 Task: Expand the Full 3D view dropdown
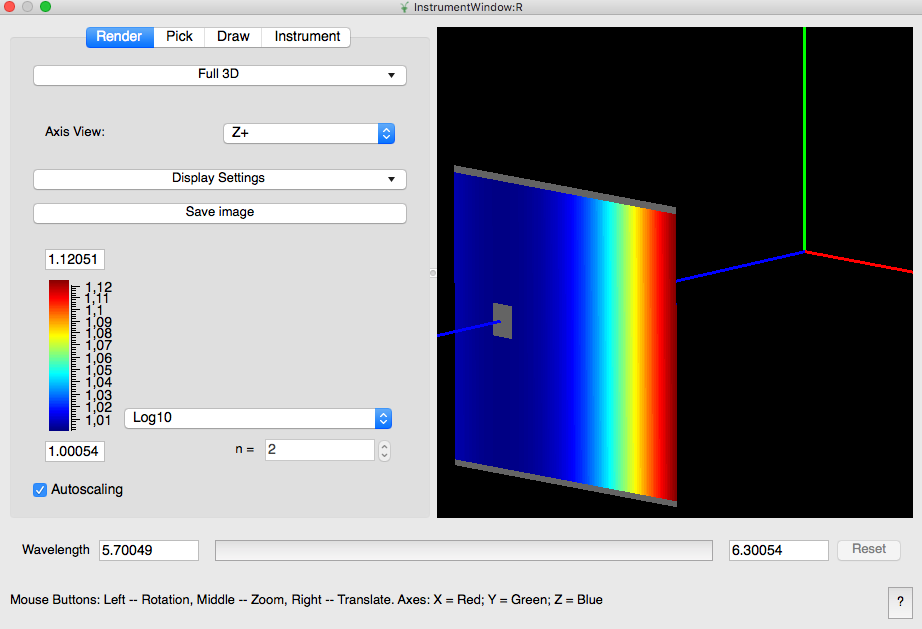point(220,74)
